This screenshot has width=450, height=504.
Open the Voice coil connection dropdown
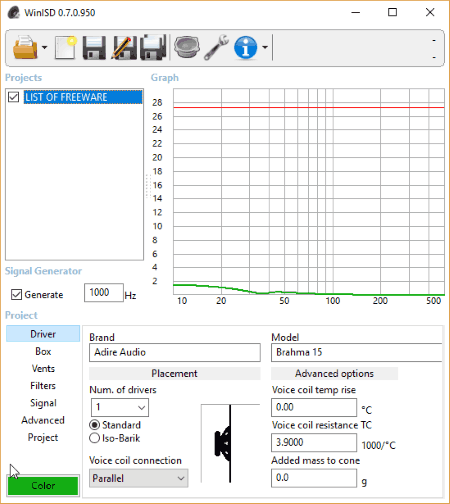(139, 478)
